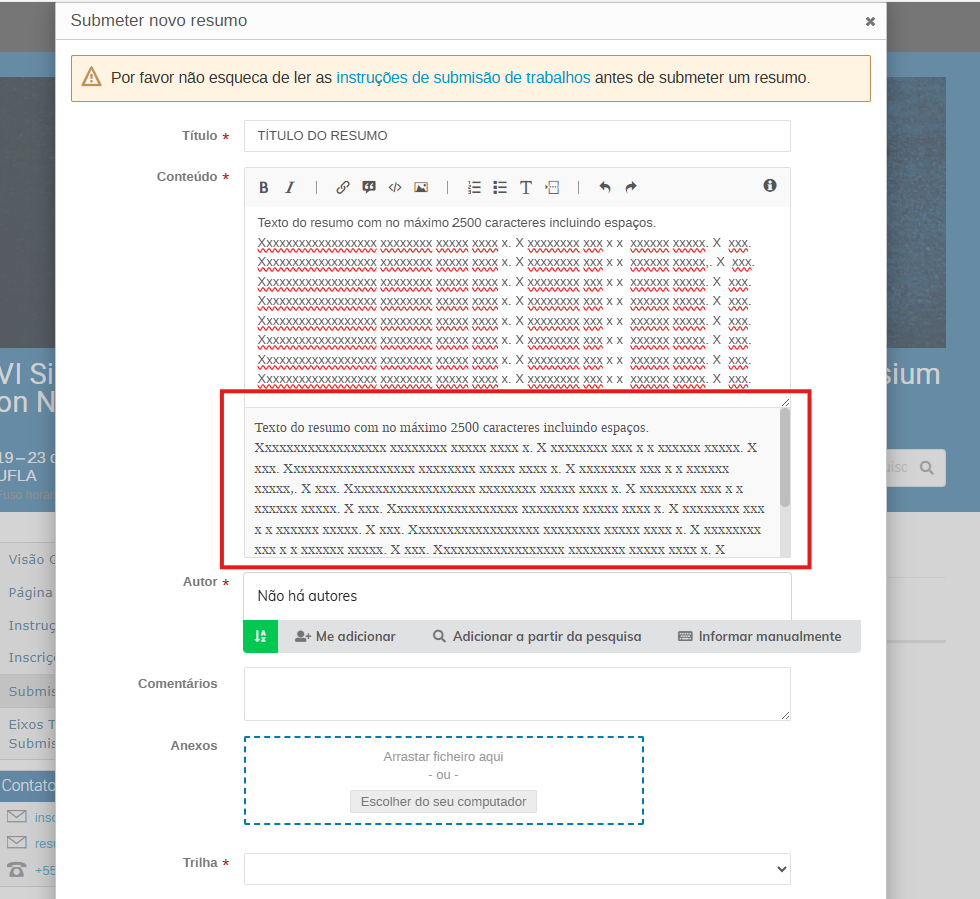Redo the last edit
The height and width of the screenshot is (899, 980).
point(631,187)
